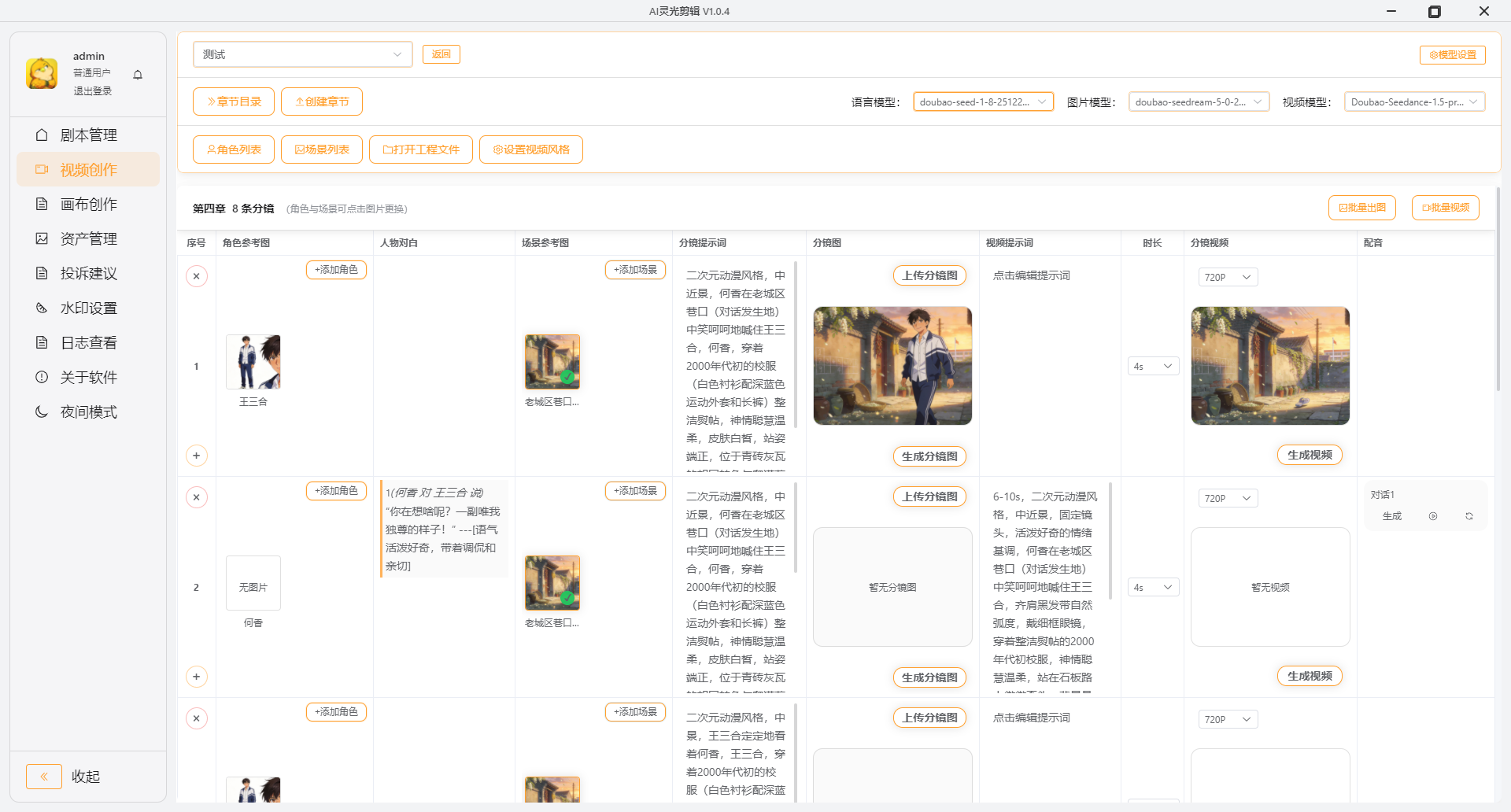Click the 批量出图 button

1361,208
